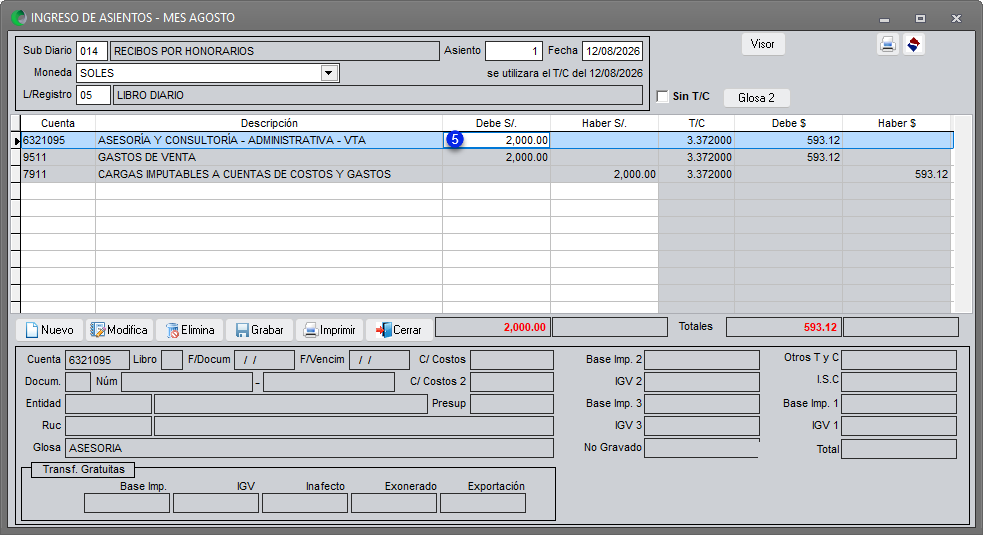Image resolution: width=983 pixels, height=535 pixels.
Task: Delete the entry with Elimina button
Action: click(189, 330)
